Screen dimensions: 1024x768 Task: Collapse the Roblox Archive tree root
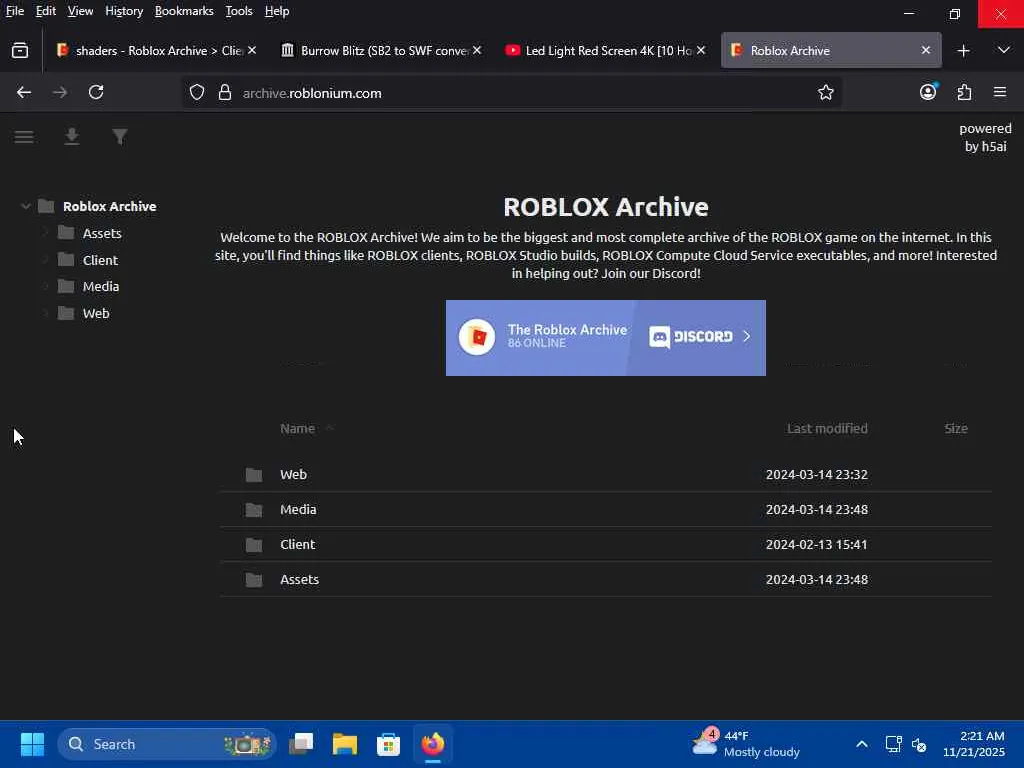tap(25, 206)
